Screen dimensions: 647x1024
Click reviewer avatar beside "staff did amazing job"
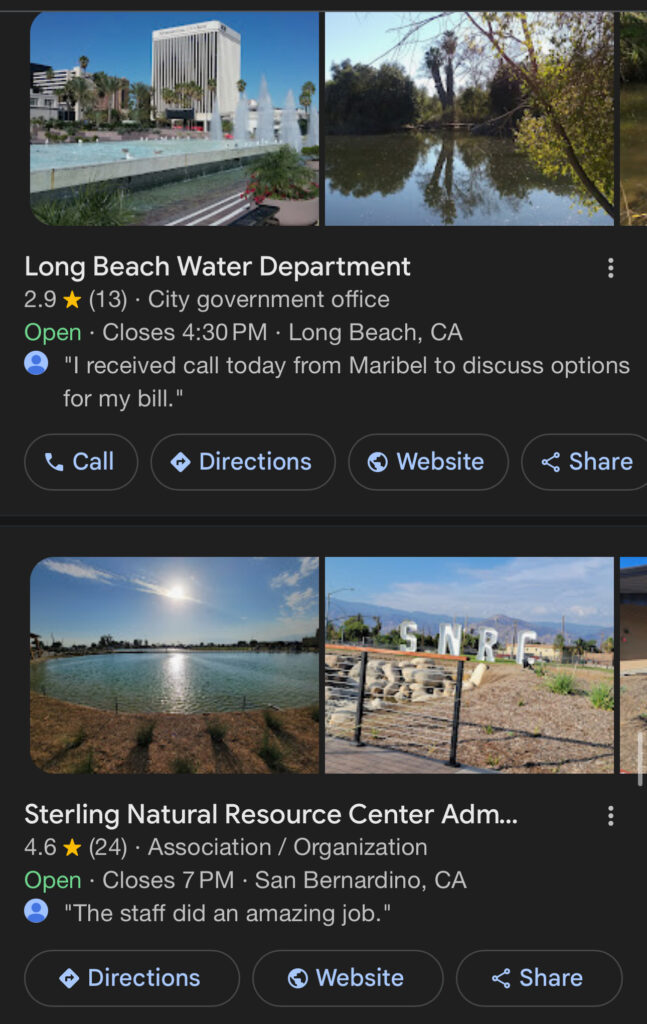point(36,911)
